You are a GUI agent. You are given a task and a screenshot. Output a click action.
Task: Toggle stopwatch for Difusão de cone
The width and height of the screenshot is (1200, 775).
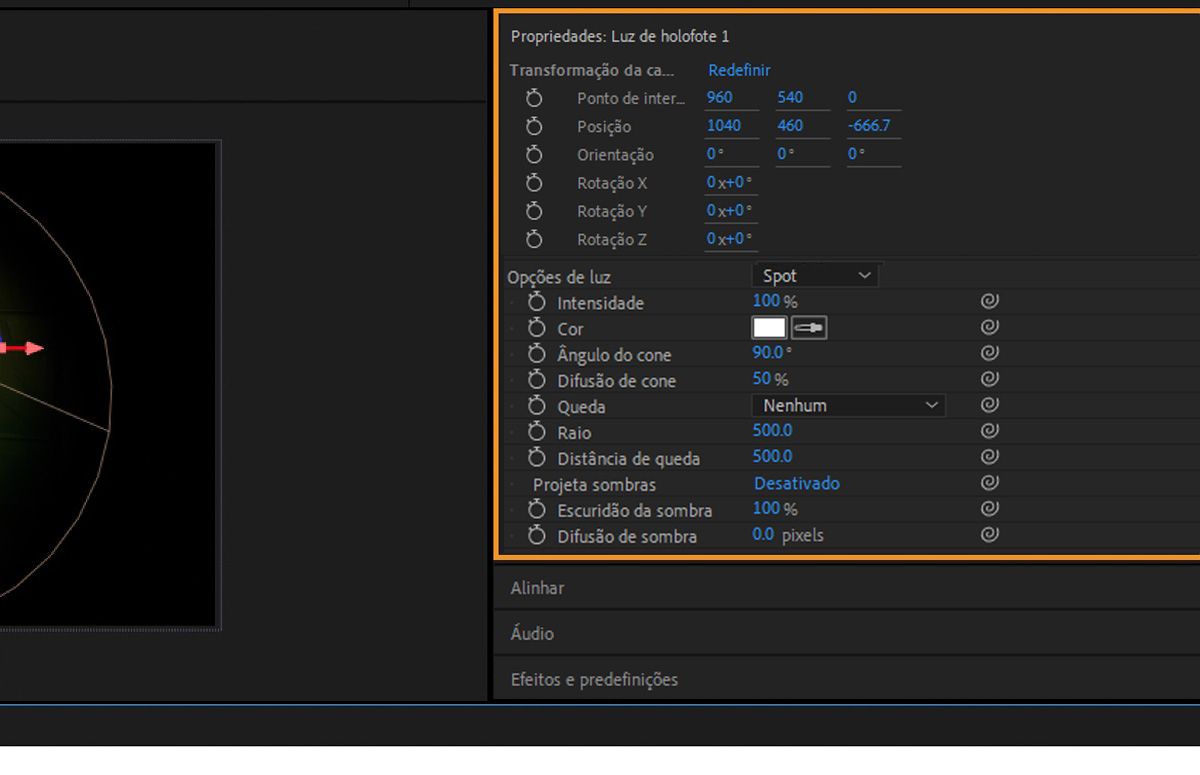(x=537, y=380)
